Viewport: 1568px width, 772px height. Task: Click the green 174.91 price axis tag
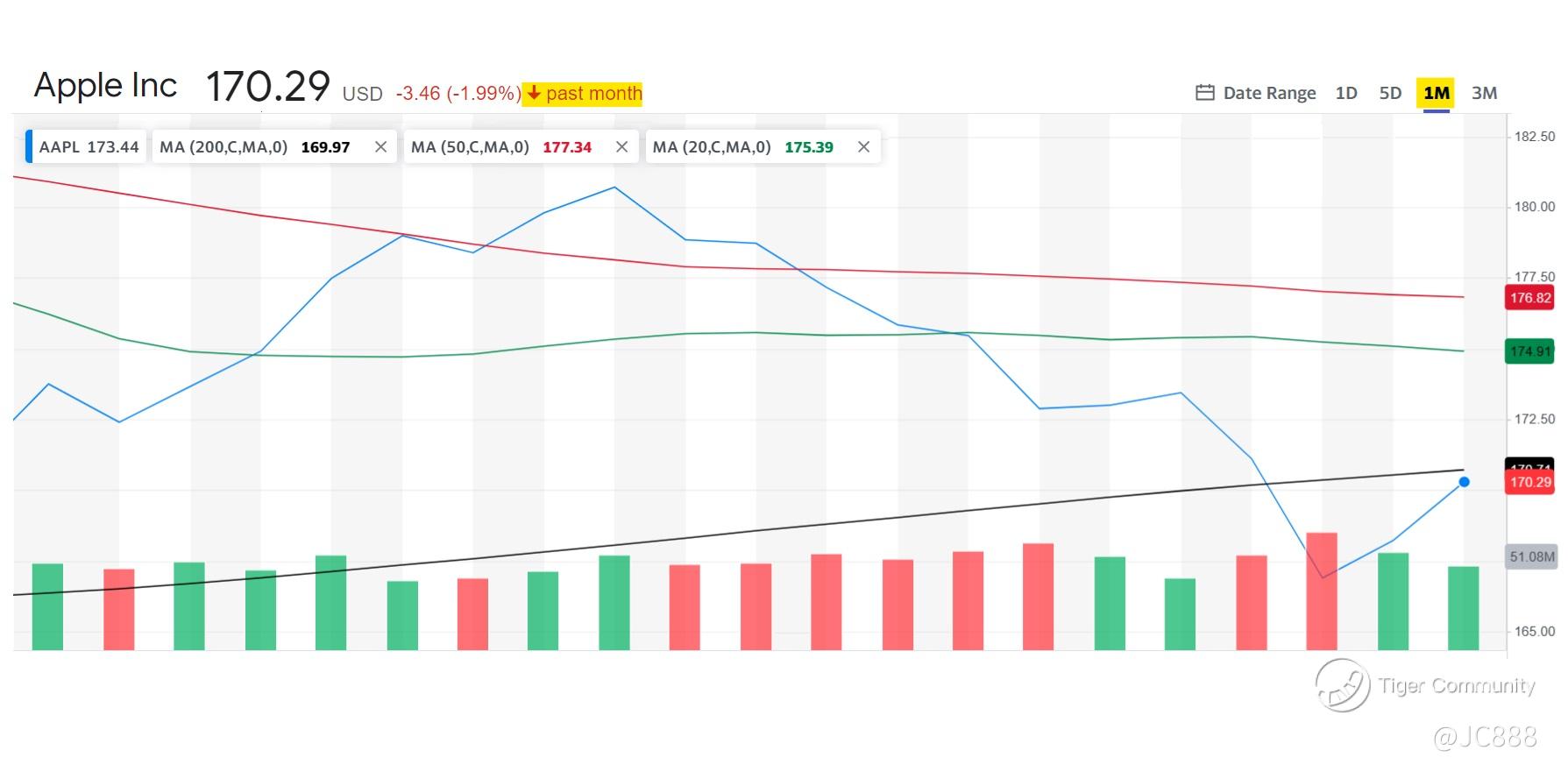coord(1530,351)
